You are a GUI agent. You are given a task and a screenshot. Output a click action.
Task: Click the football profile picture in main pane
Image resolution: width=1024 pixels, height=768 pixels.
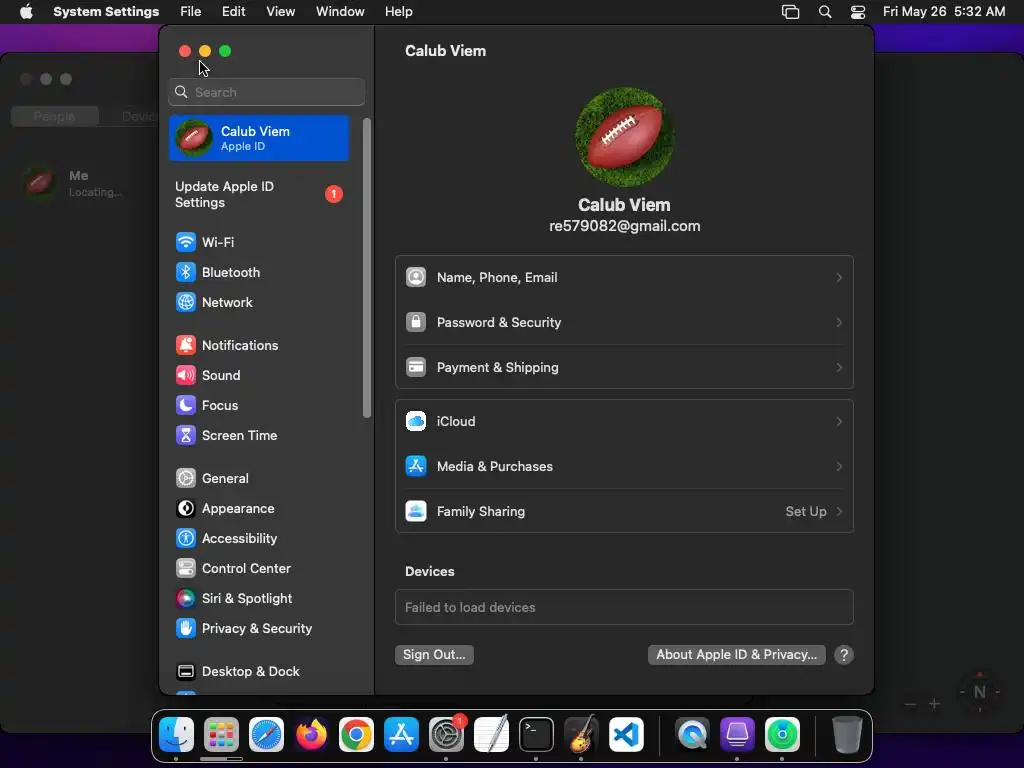point(624,137)
